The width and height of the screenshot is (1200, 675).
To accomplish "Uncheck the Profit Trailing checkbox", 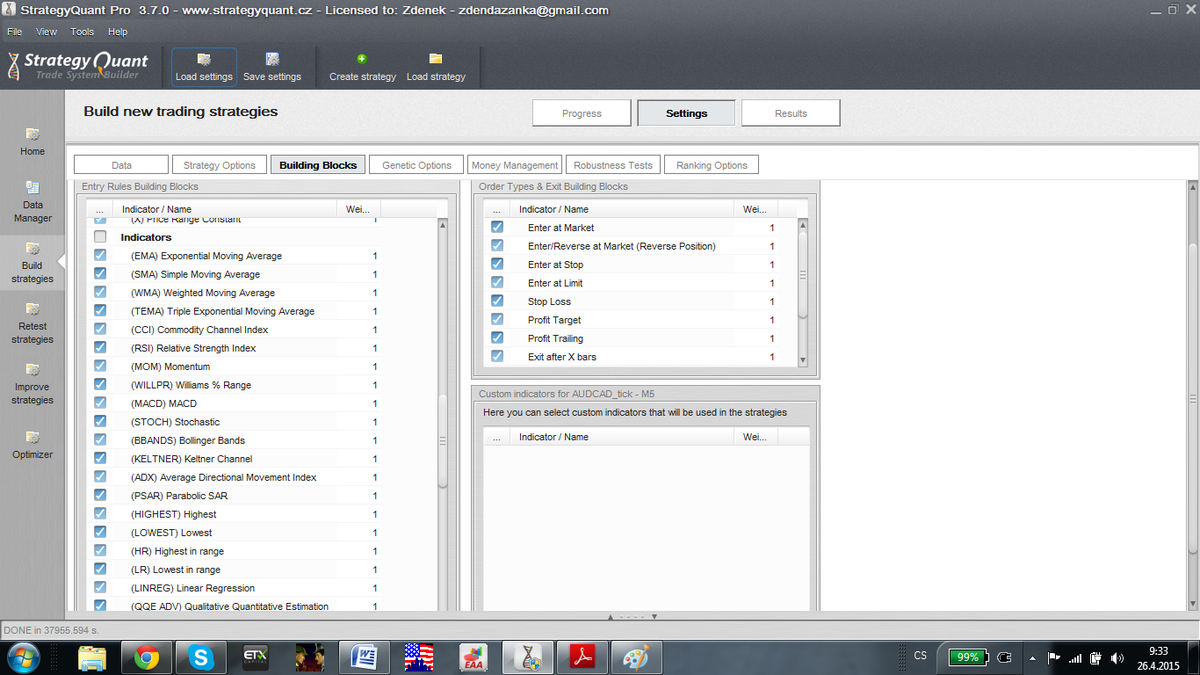I will point(497,338).
